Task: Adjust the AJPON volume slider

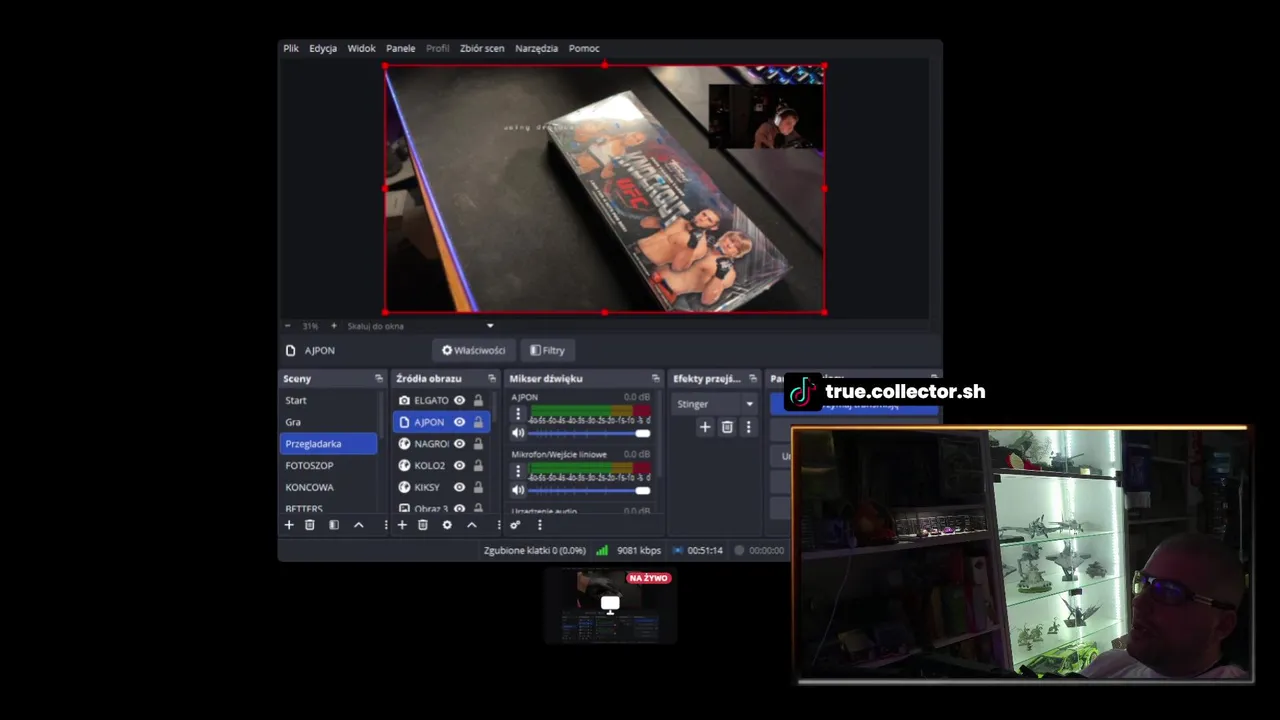Action: [589, 433]
